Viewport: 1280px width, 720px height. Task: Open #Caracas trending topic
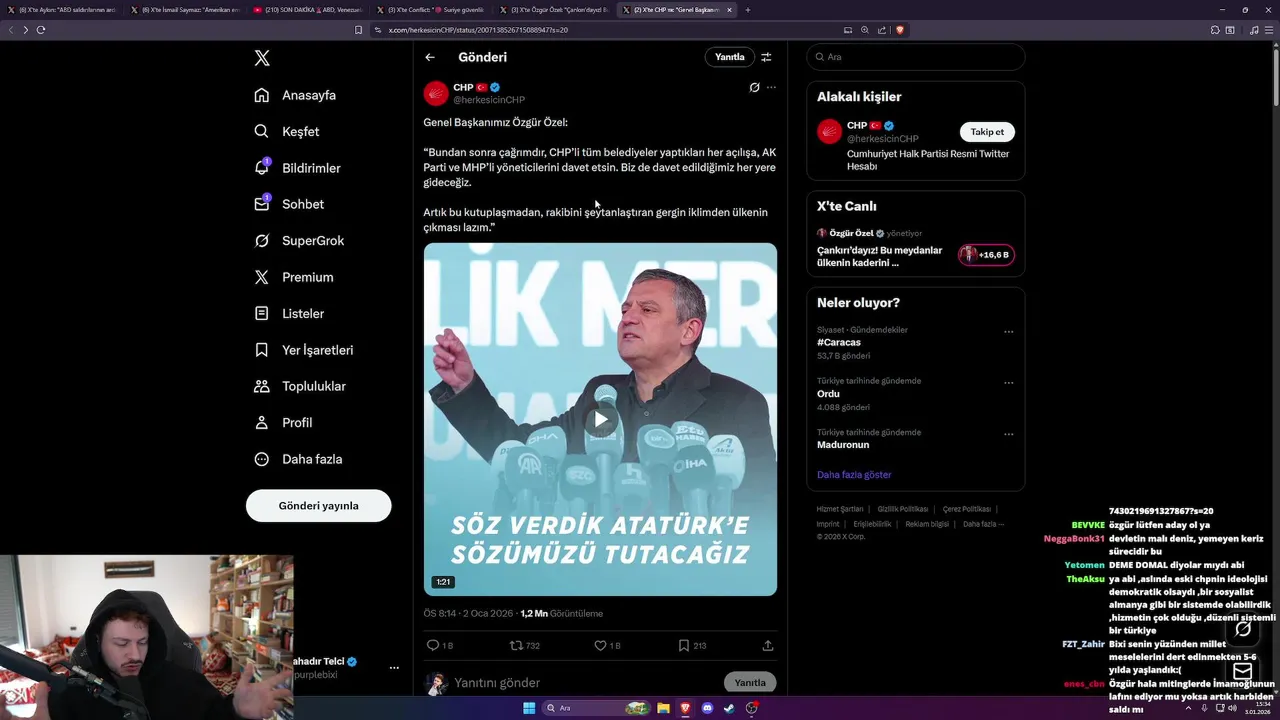[x=839, y=342]
